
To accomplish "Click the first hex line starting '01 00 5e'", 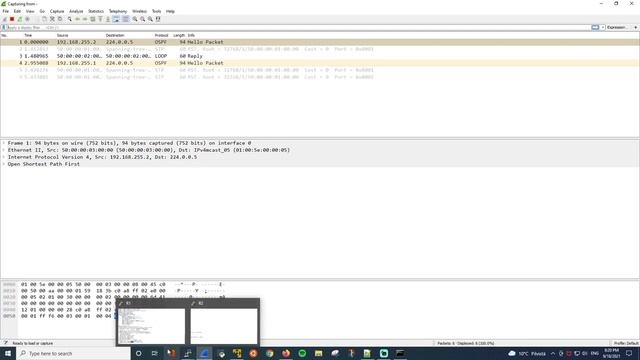I will click(93, 284).
